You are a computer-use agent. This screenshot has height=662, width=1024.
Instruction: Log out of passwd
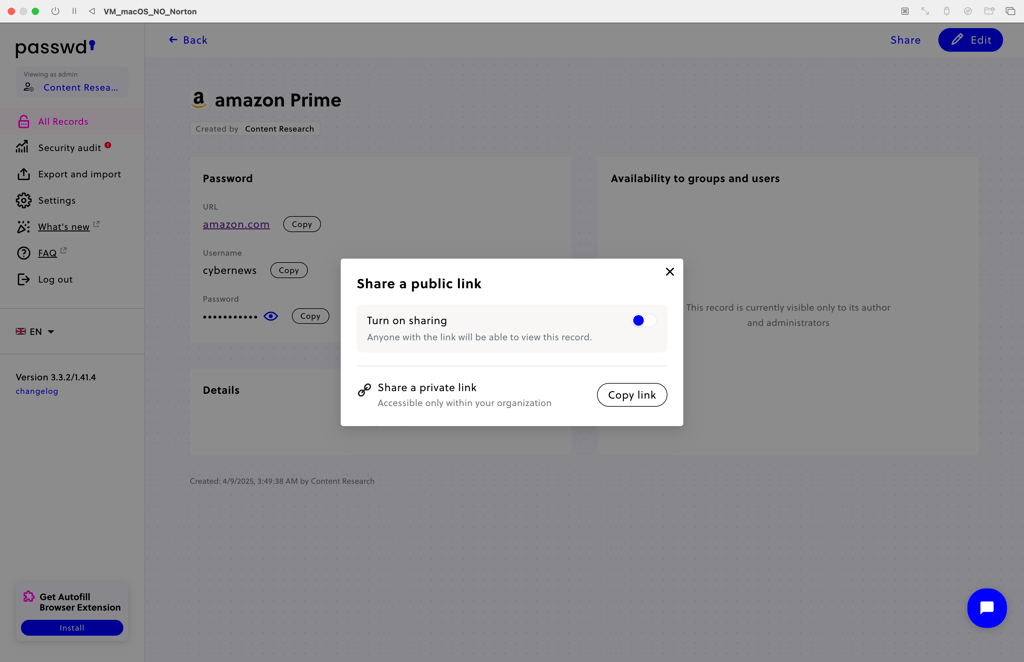(x=55, y=279)
